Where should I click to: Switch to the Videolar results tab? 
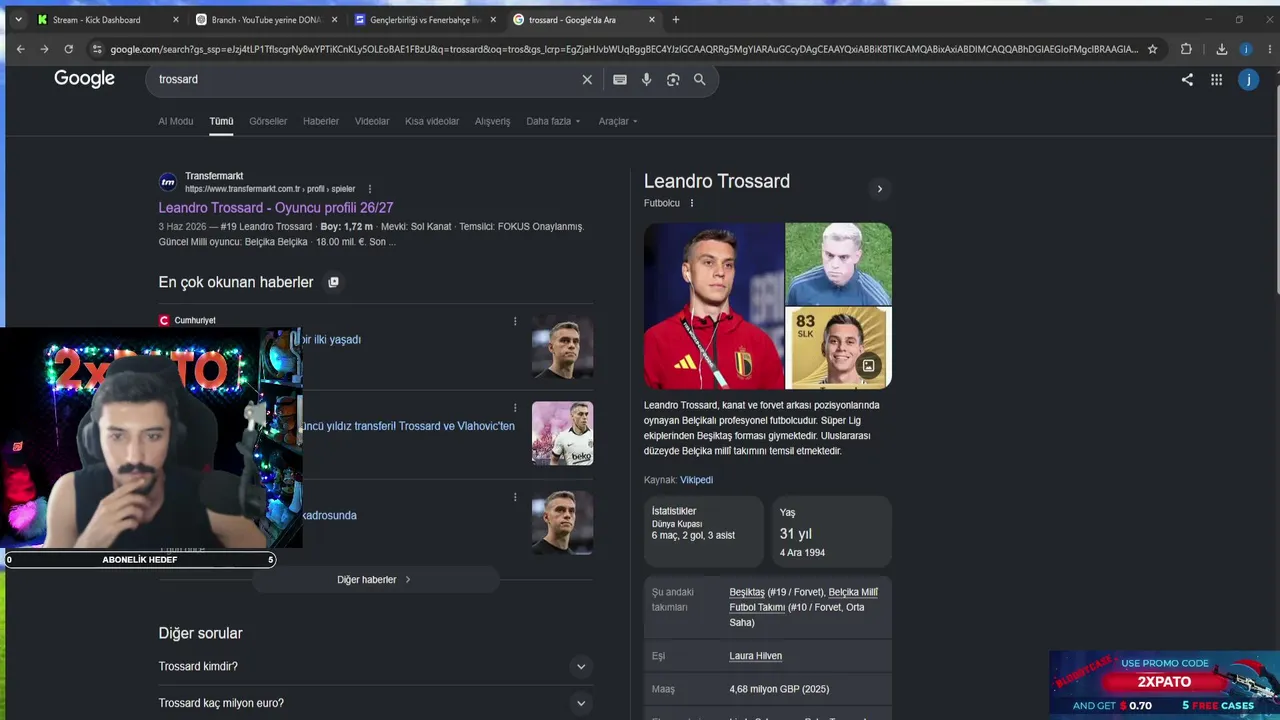(x=372, y=121)
